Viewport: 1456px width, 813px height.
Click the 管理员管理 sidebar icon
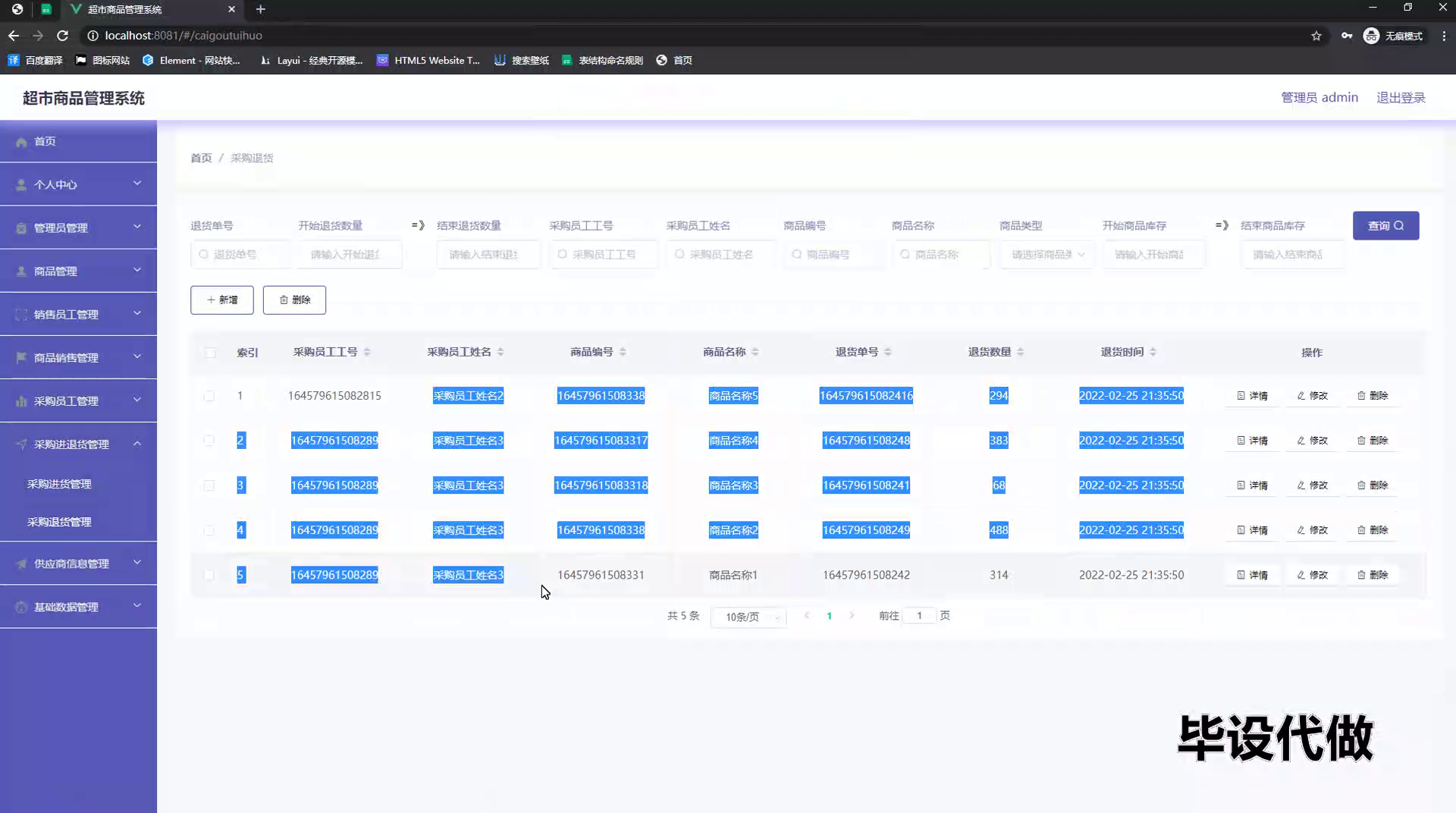[x=21, y=228]
